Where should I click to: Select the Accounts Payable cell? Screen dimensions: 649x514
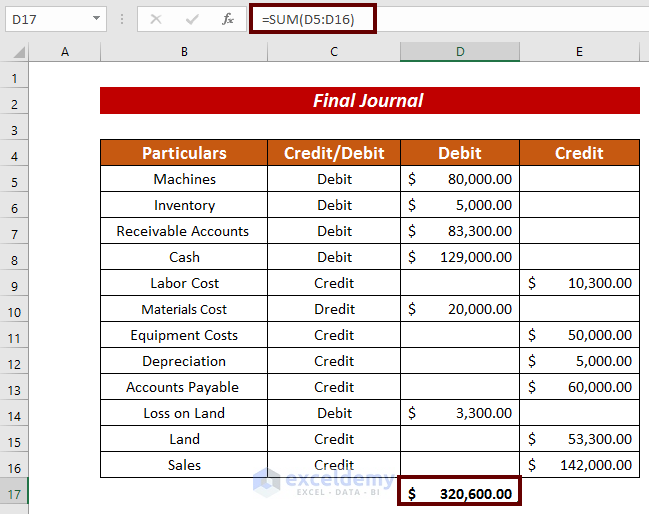click(x=184, y=387)
